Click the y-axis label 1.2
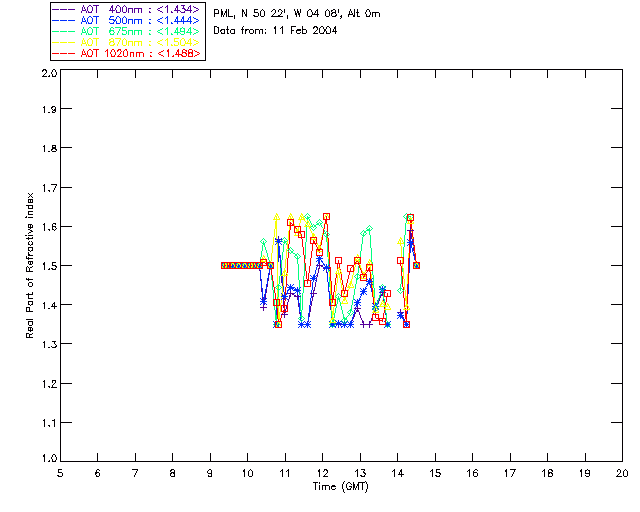Viewport: 640px width, 512px height. 49,384
